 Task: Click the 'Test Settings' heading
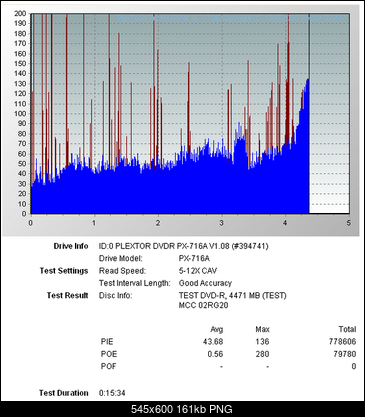point(64,271)
